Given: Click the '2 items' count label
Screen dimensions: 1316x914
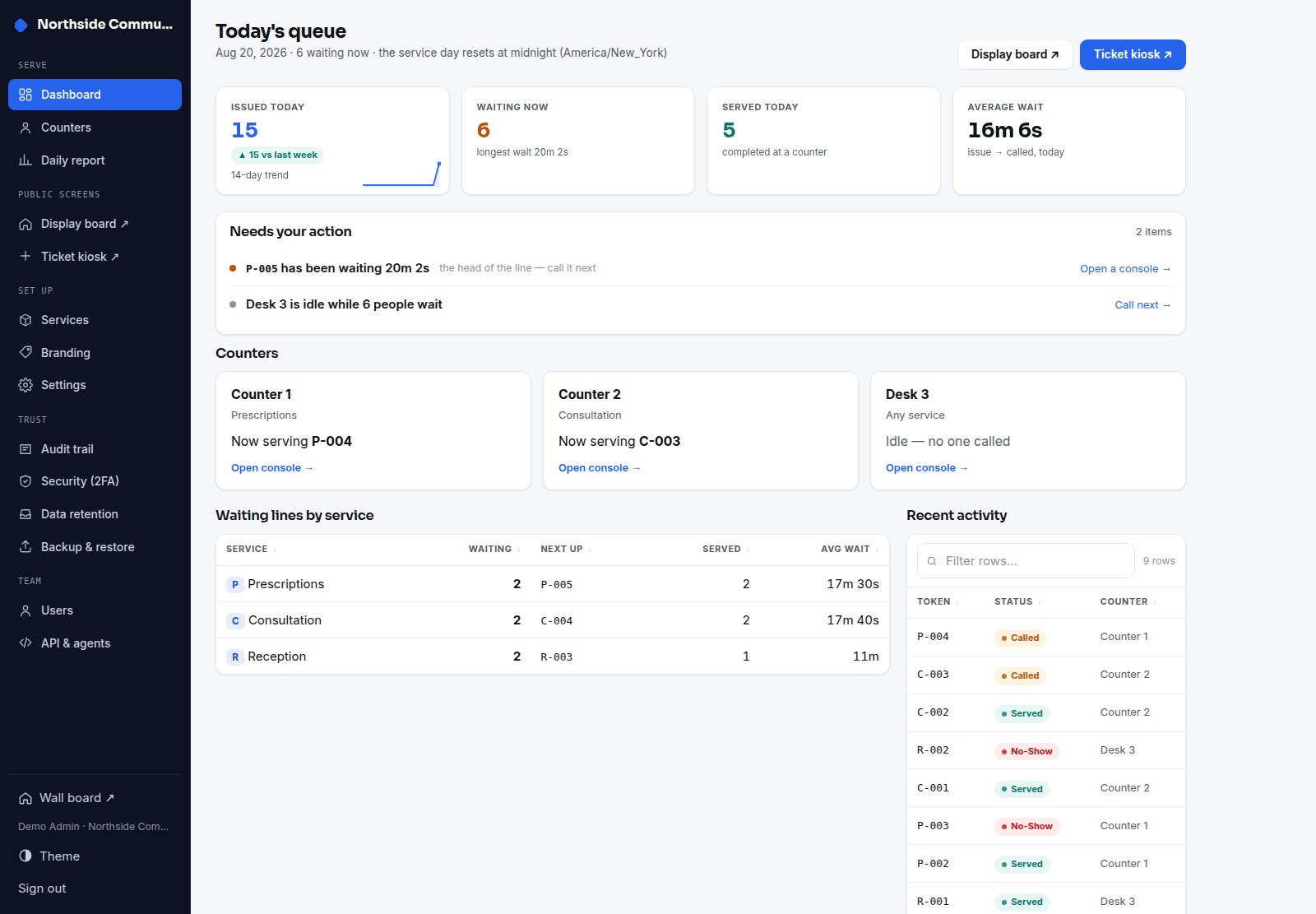Looking at the screenshot, I should (1154, 232).
